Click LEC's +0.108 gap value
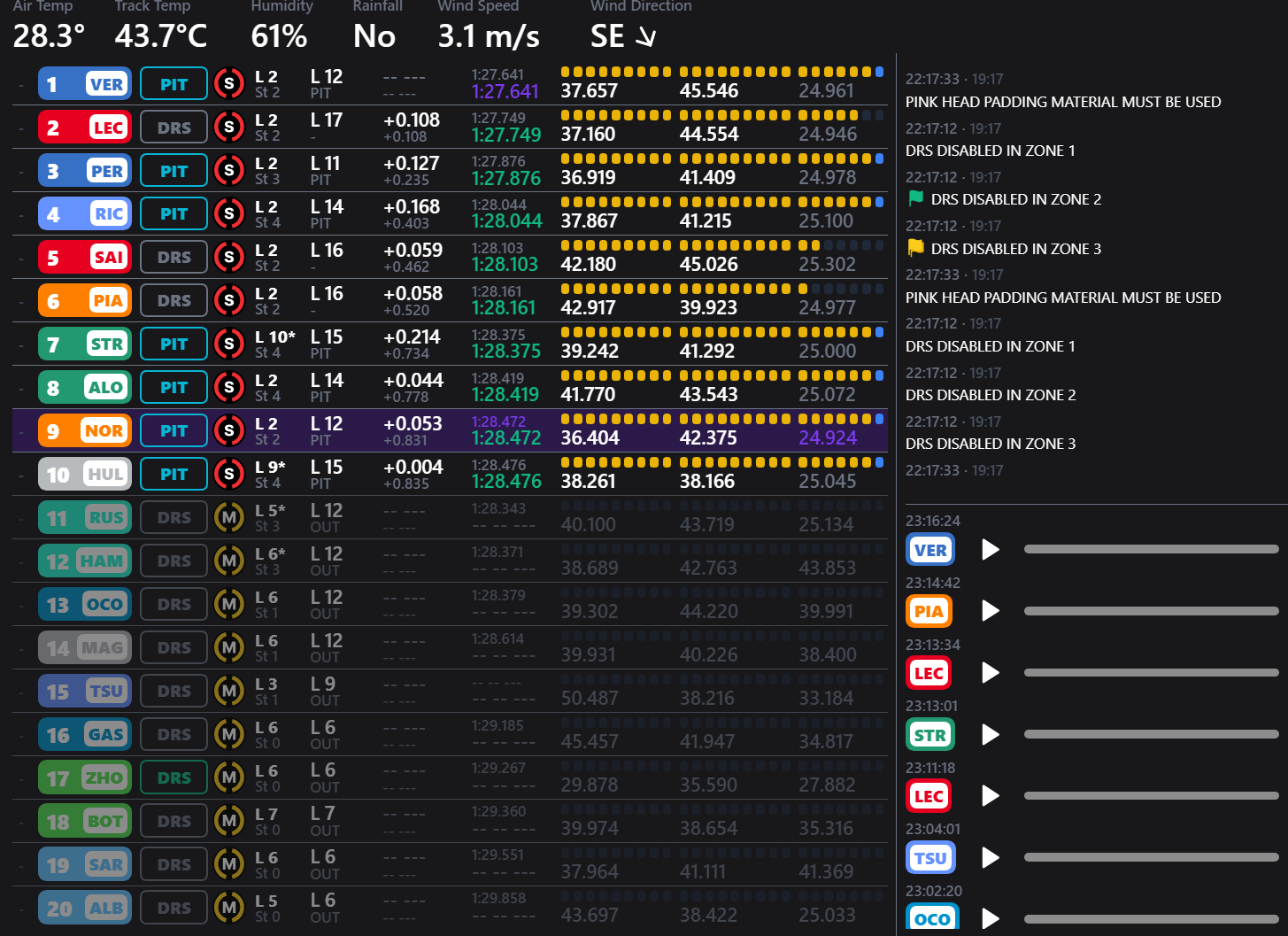 pos(412,120)
